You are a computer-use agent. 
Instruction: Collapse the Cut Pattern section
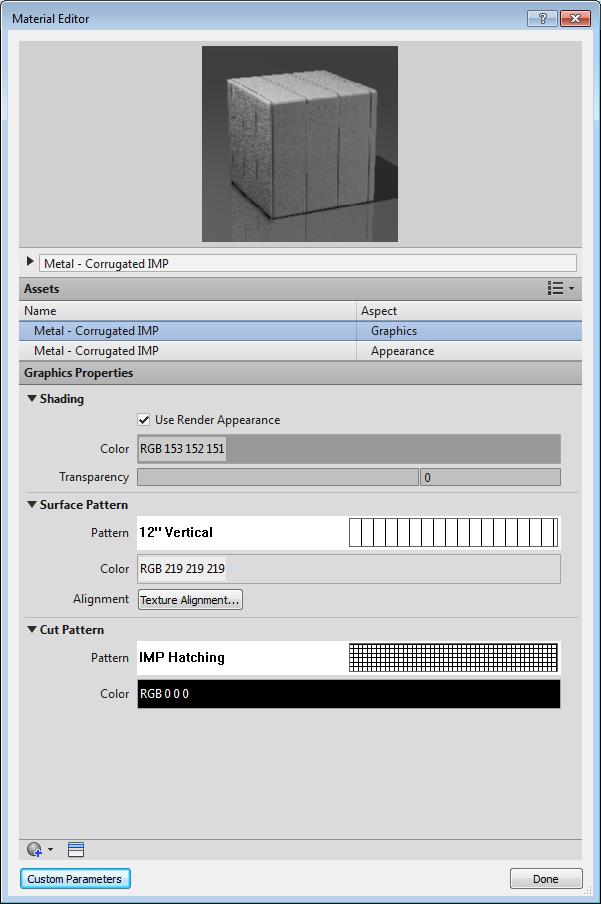coord(32,630)
